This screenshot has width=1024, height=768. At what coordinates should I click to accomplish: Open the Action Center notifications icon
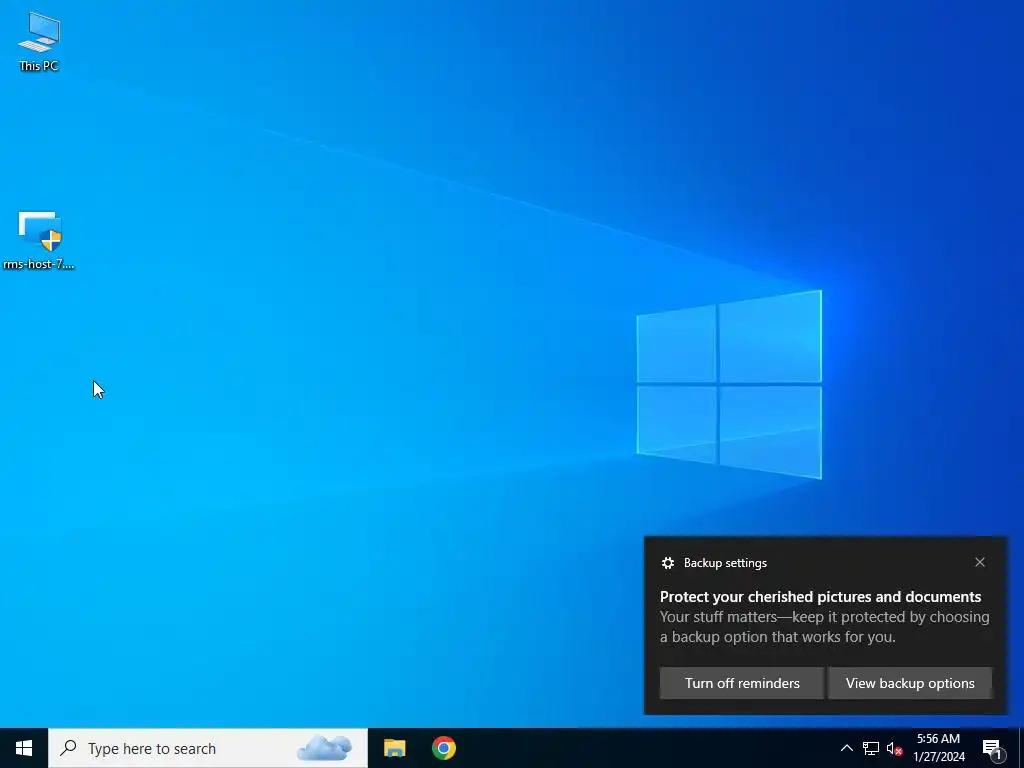click(991, 749)
